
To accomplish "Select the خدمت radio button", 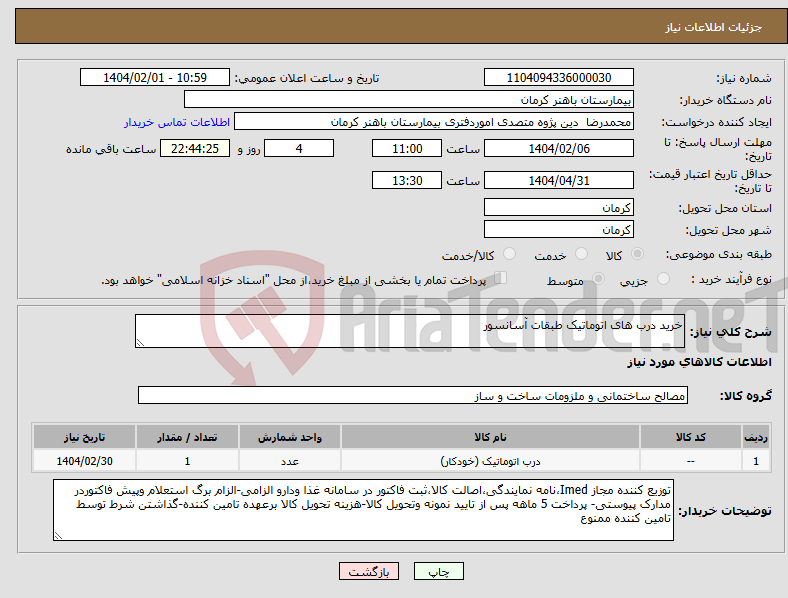I will point(581,254).
